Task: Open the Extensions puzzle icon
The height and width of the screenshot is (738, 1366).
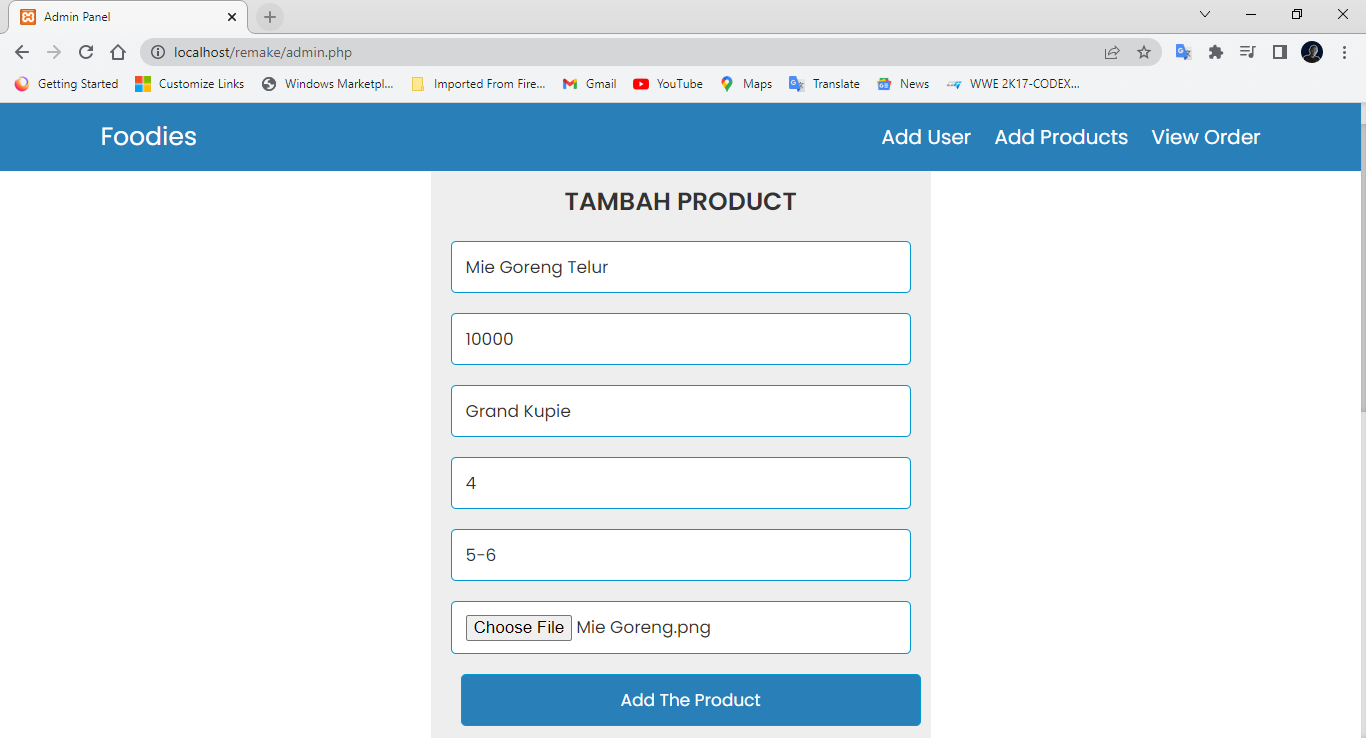Action: point(1216,52)
